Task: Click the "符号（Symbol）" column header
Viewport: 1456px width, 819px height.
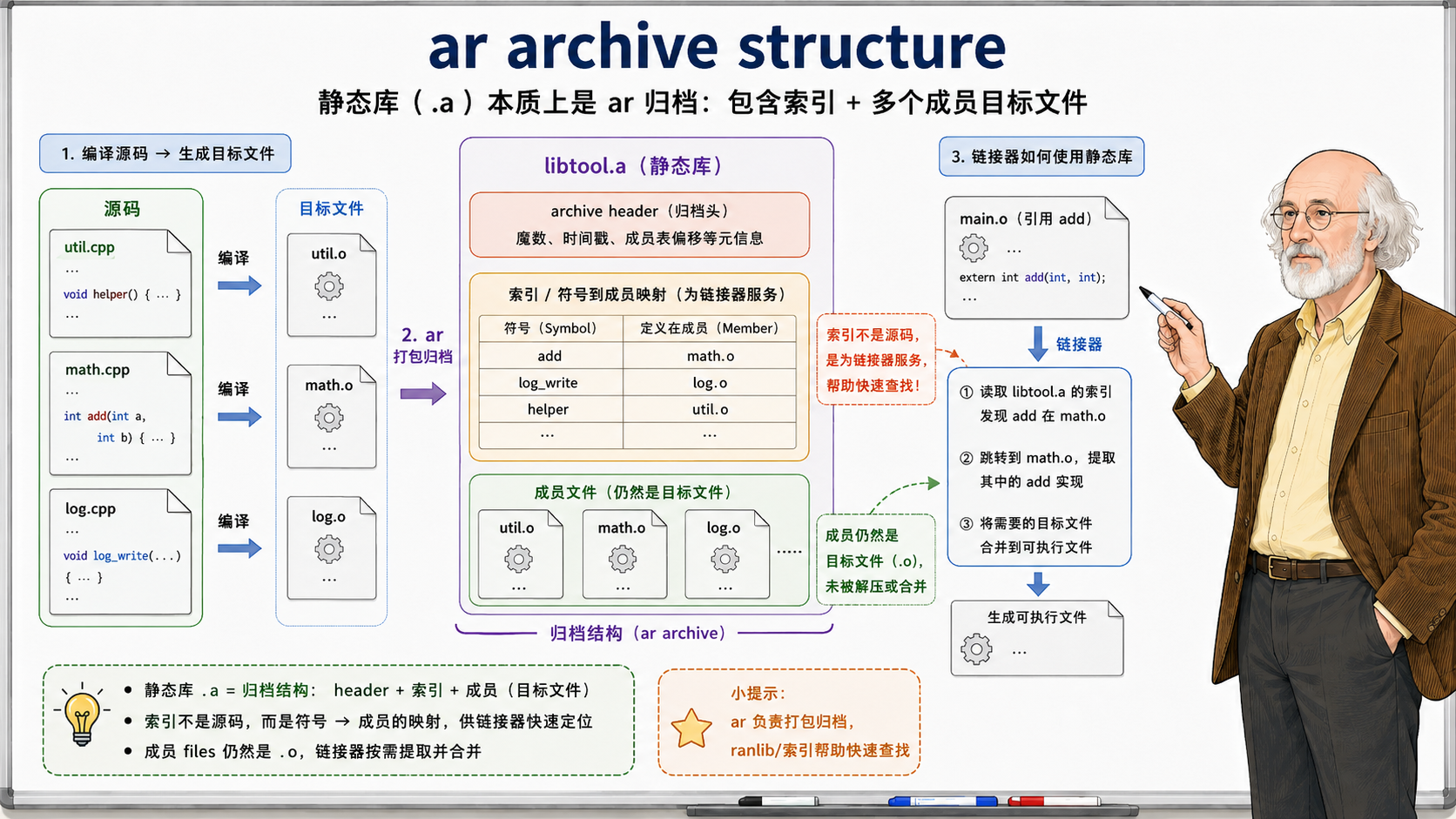Action: (x=550, y=328)
